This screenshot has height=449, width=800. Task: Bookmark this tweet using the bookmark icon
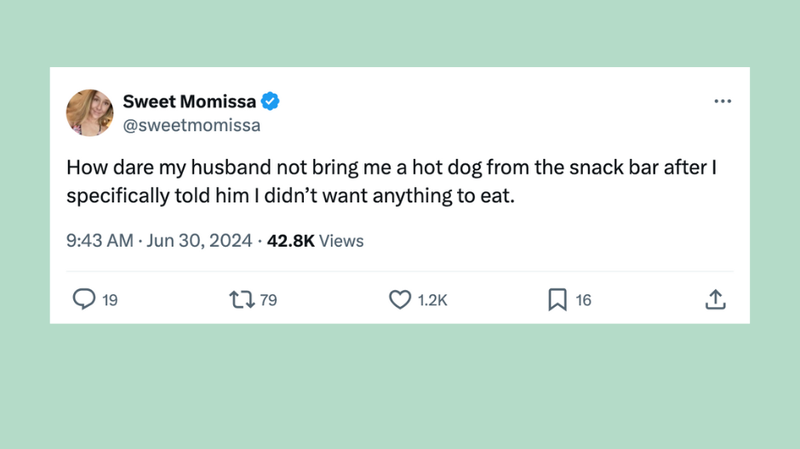[x=557, y=299]
